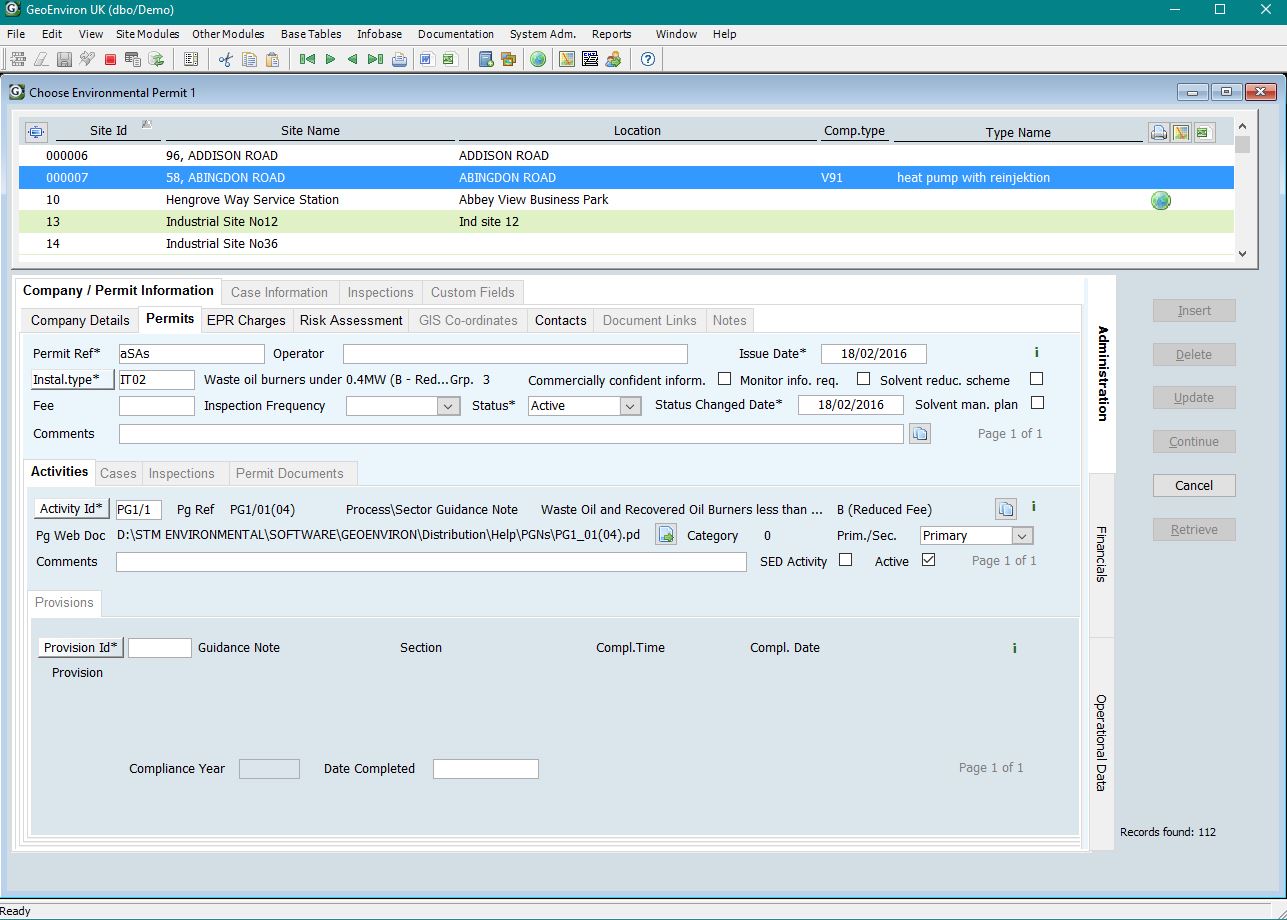Open the Prim./Sec. dropdown showing Primary
This screenshot has width=1287, height=920.
pyautogui.click(x=1021, y=536)
